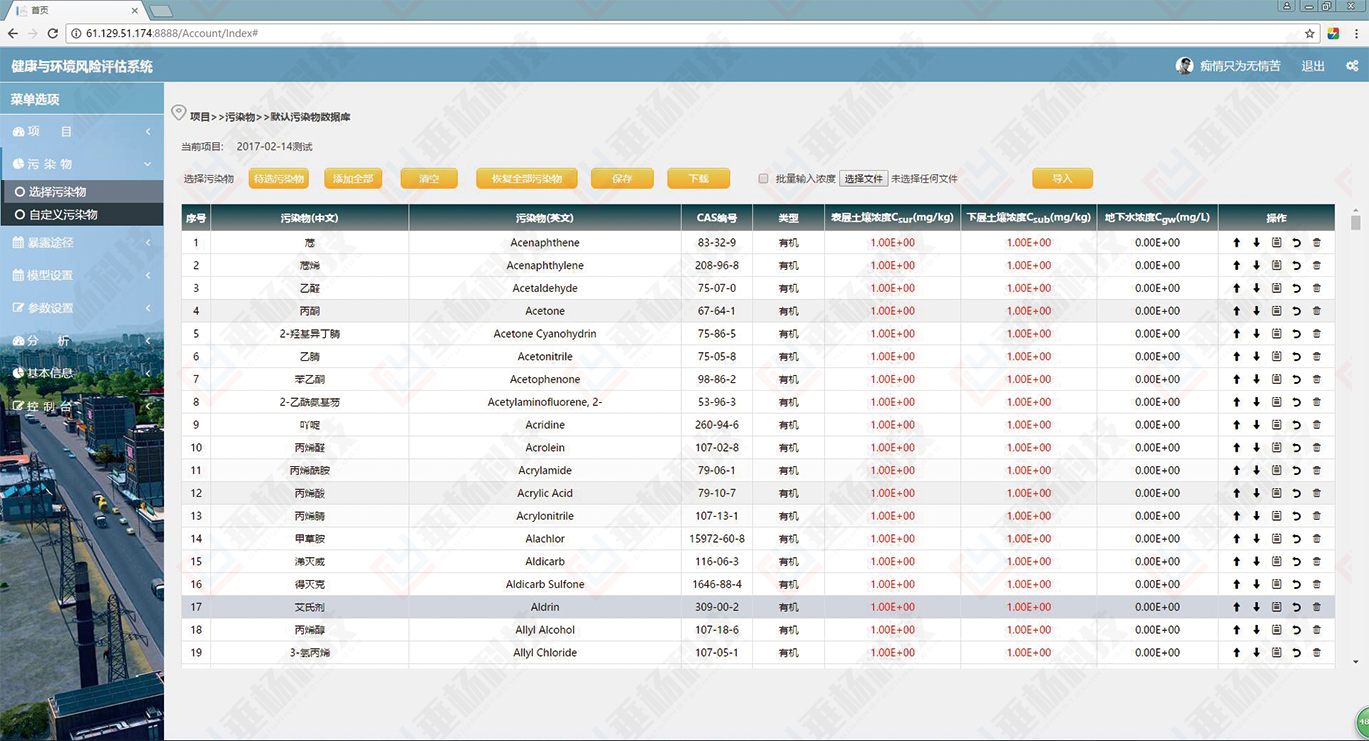The height and width of the screenshot is (741, 1369).
Task: Click 待选污染物 button
Action: coord(279,179)
